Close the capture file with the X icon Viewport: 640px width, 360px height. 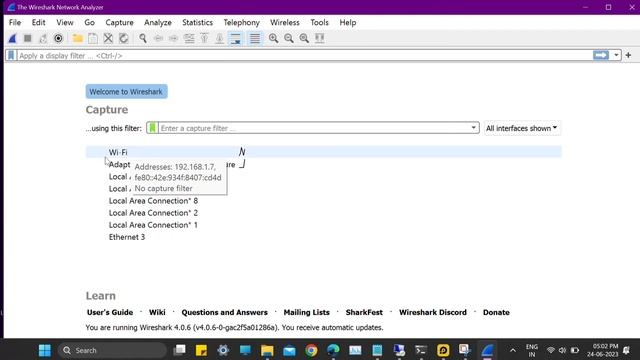(x=108, y=38)
